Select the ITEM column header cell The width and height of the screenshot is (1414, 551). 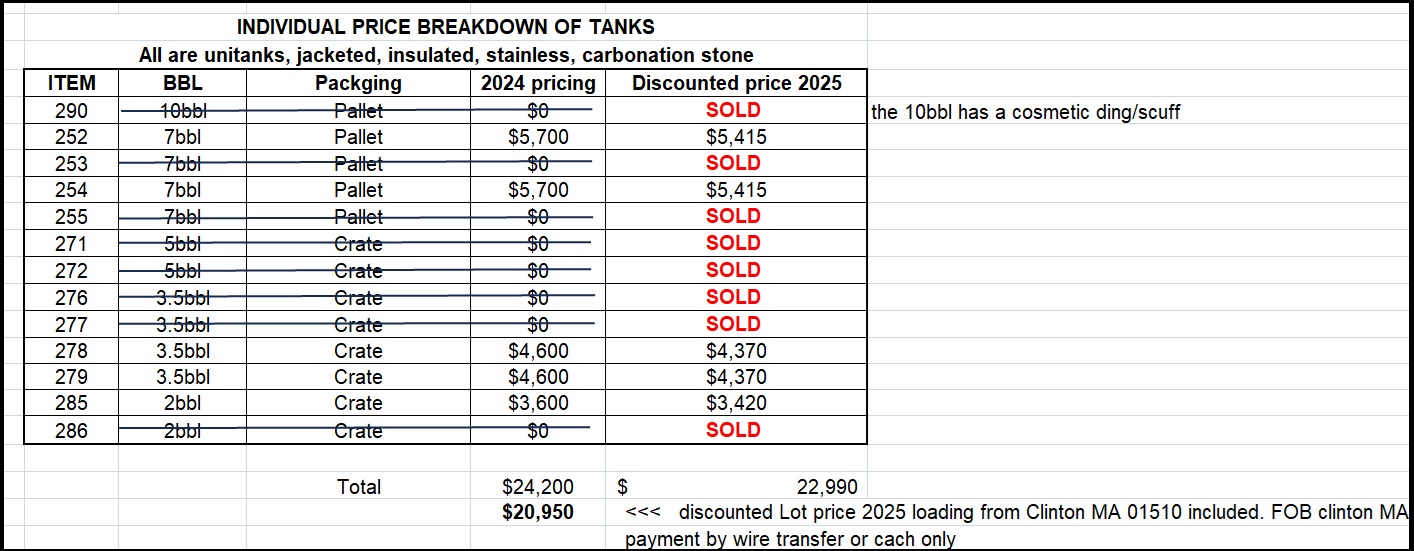pos(71,83)
